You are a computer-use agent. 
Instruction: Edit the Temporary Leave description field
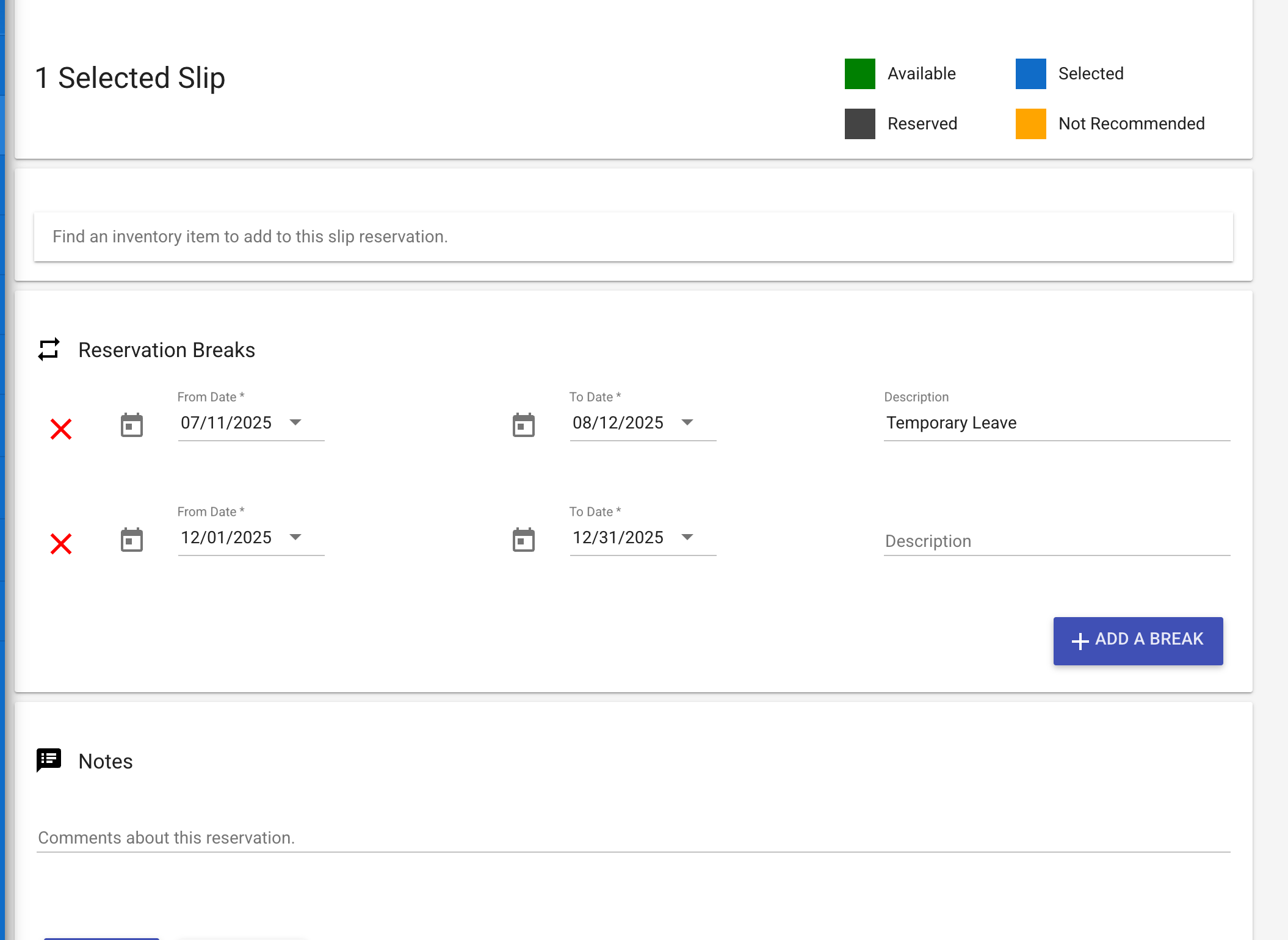[1057, 423]
